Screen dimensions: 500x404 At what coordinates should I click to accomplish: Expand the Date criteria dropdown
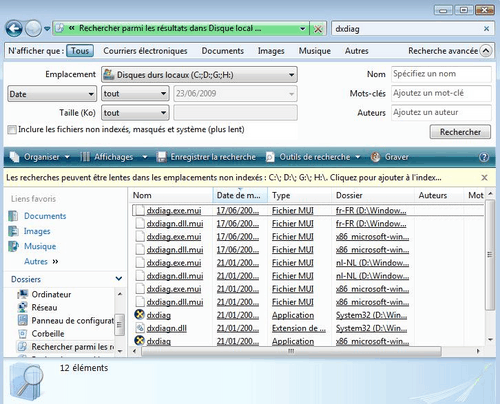(52, 94)
